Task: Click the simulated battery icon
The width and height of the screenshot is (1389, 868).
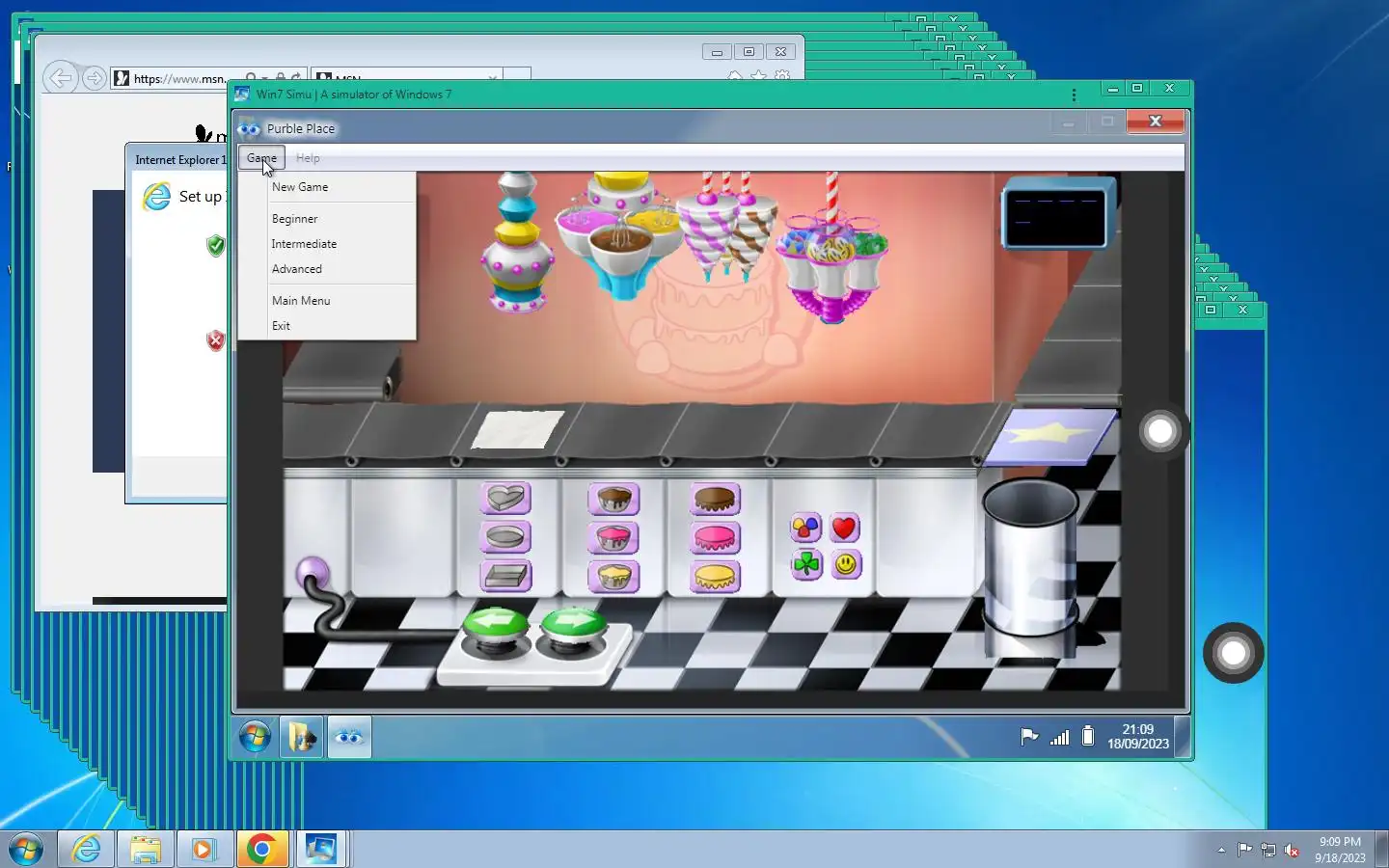Action: [x=1088, y=736]
